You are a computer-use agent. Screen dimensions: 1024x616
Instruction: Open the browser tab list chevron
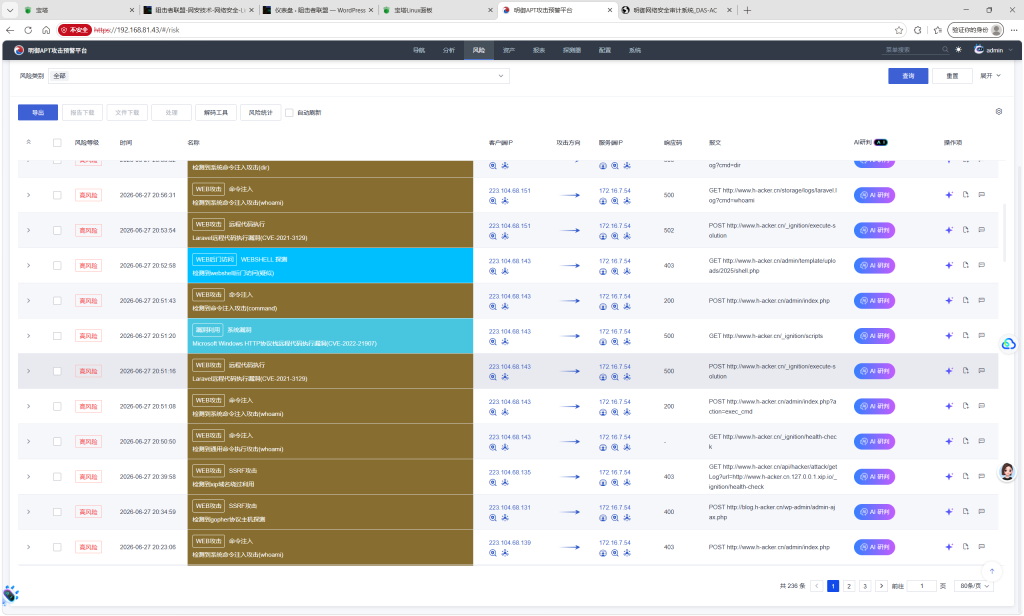click(10, 10)
